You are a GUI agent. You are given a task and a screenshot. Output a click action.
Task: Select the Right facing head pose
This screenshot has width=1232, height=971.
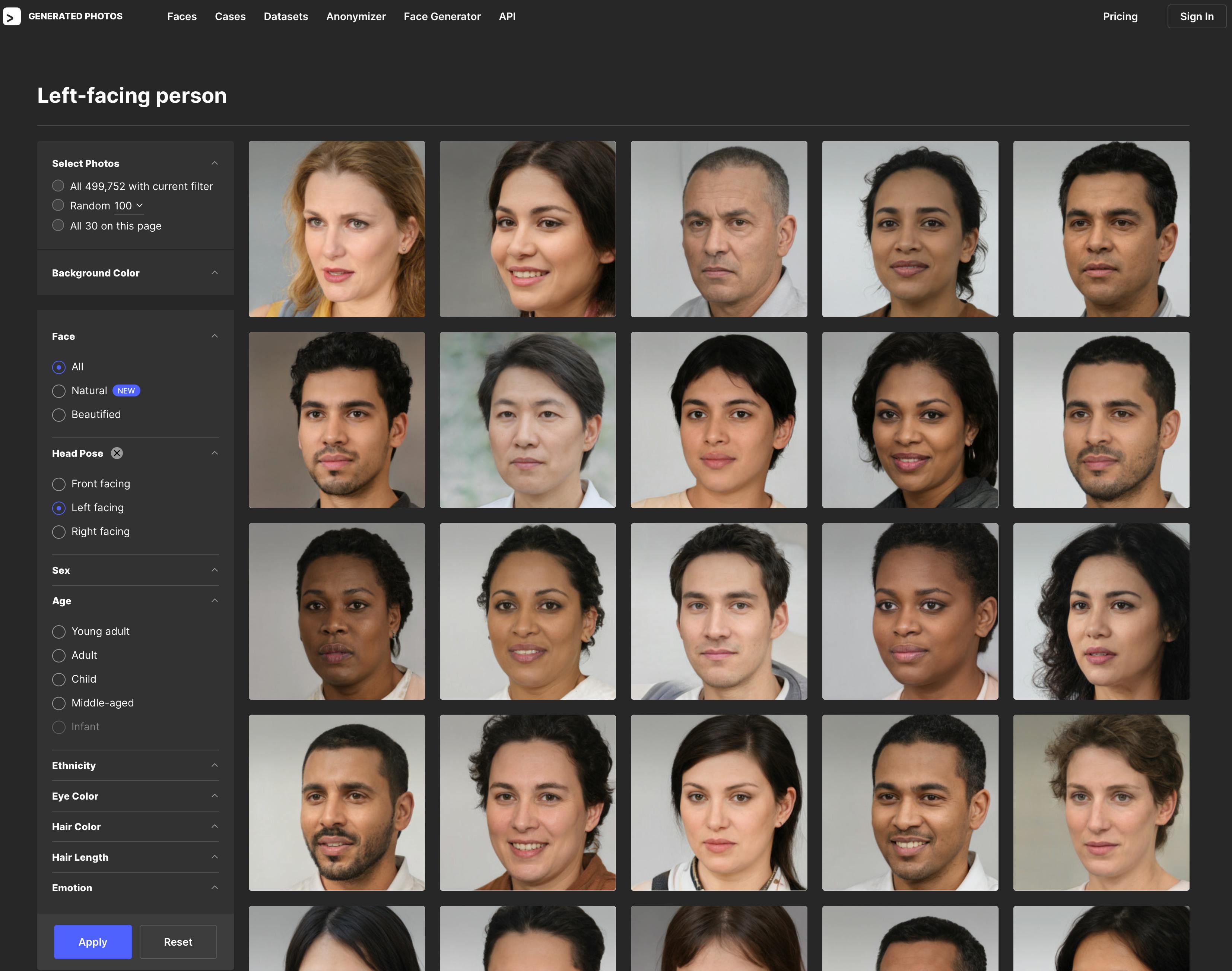[58, 532]
